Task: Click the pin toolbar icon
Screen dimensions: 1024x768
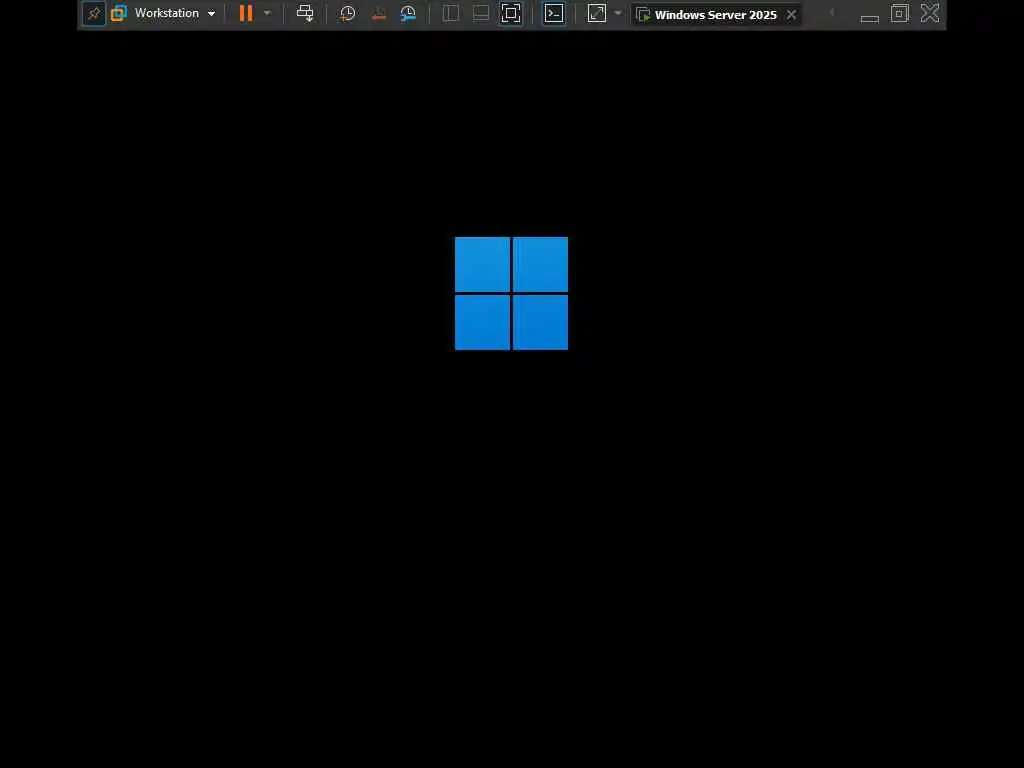Action: [94, 14]
